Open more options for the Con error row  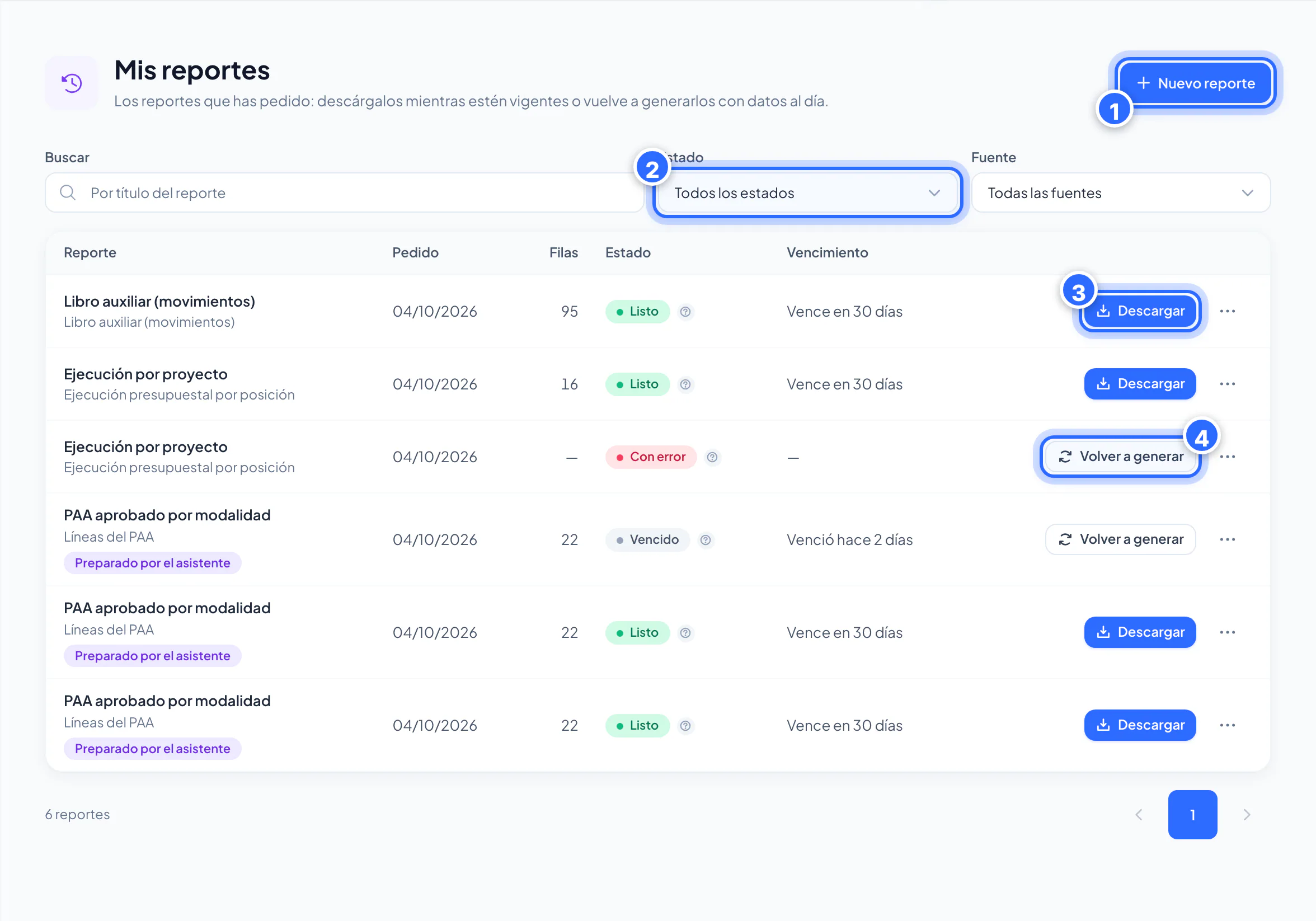[1227, 457]
